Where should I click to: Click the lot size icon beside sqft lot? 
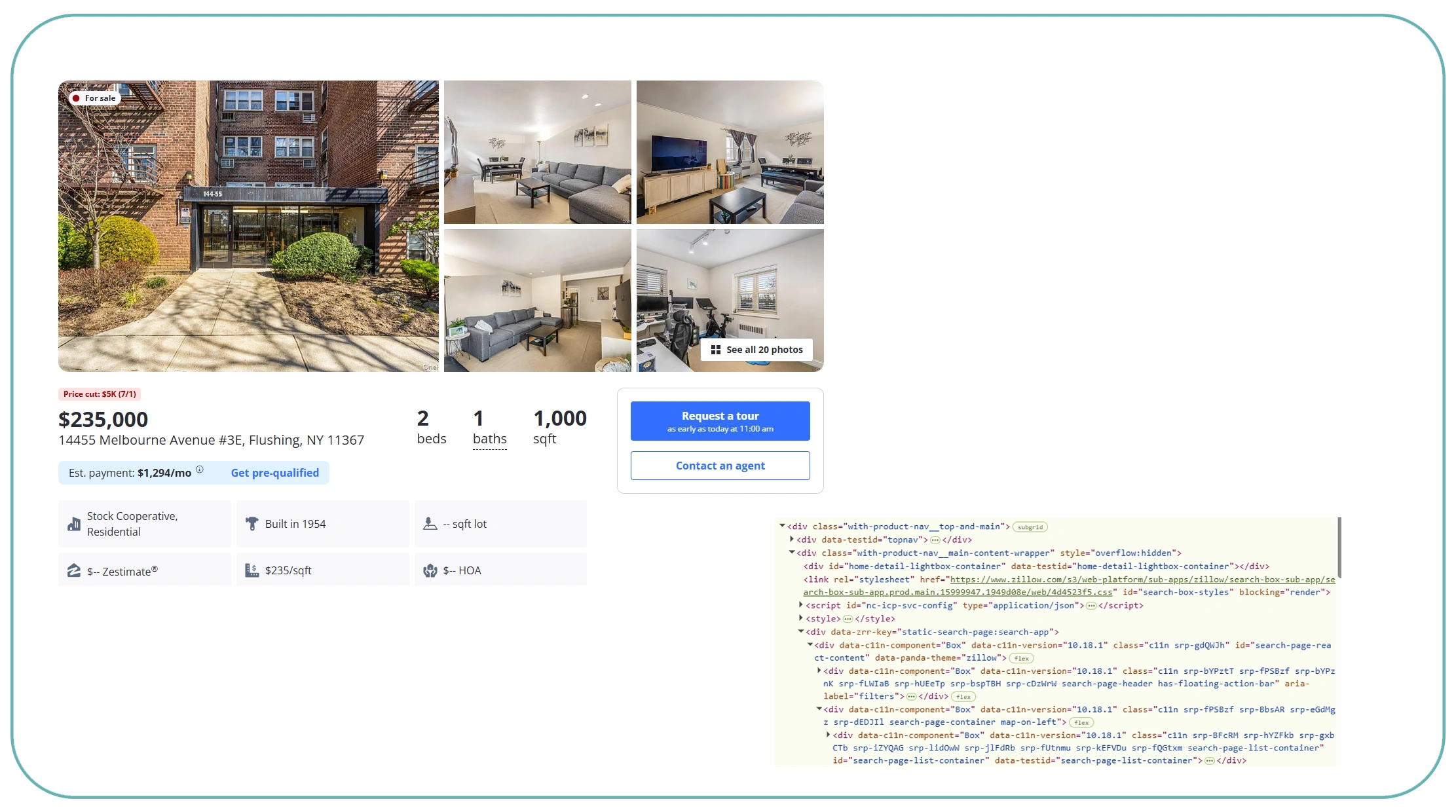(x=430, y=524)
